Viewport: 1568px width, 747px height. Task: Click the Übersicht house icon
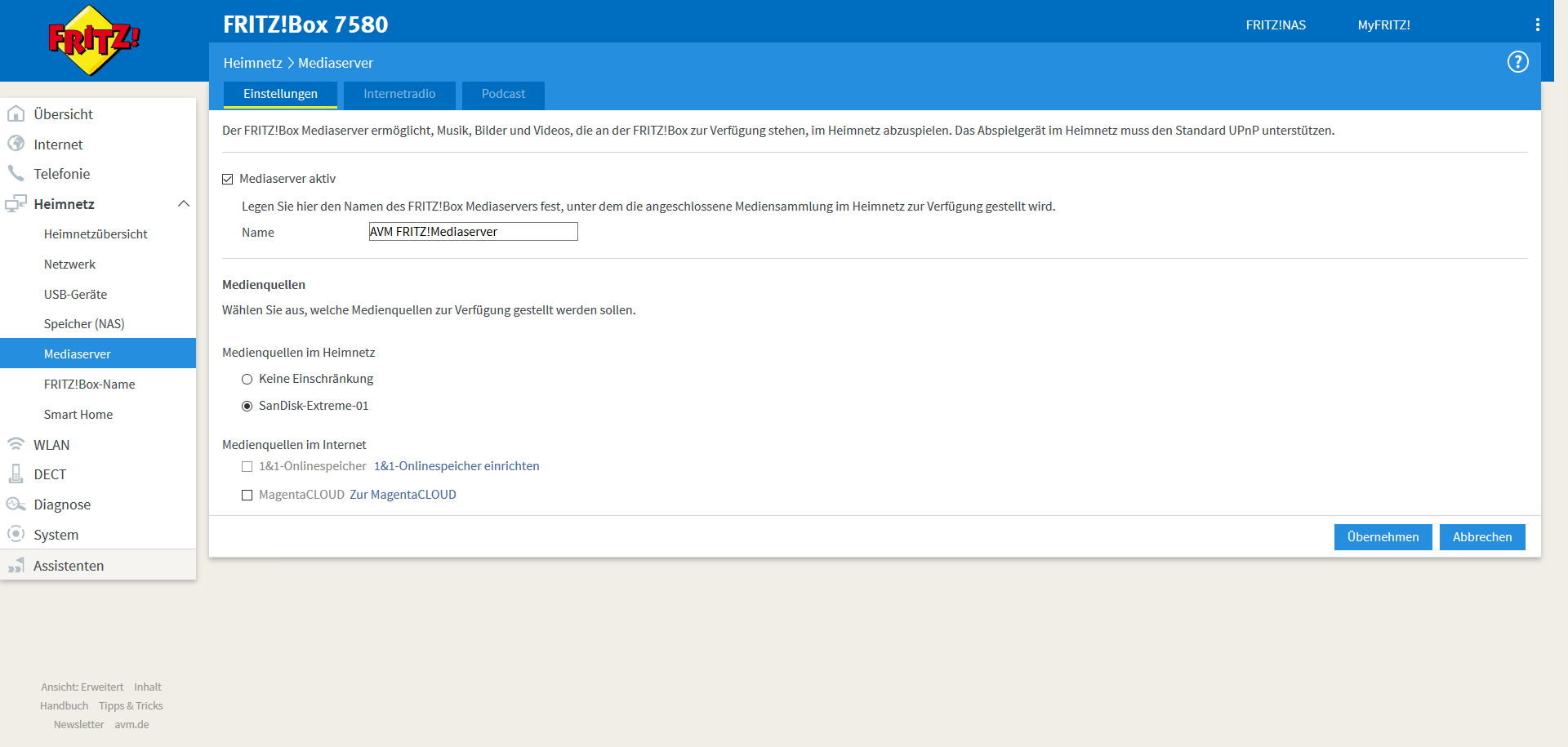[x=16, y=113]
